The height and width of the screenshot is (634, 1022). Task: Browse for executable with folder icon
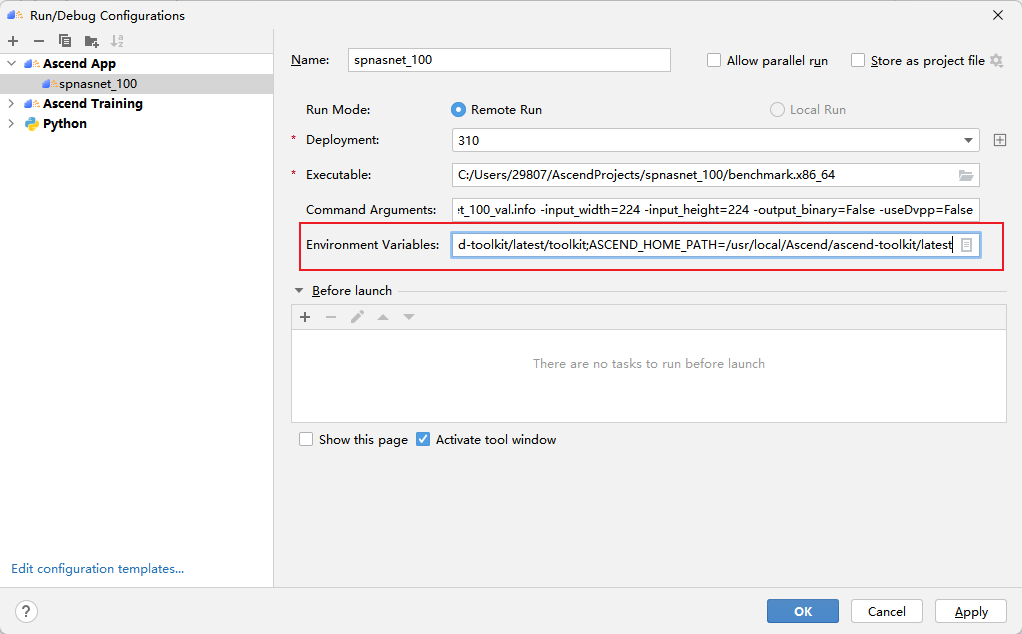click(x=965, y=175)
